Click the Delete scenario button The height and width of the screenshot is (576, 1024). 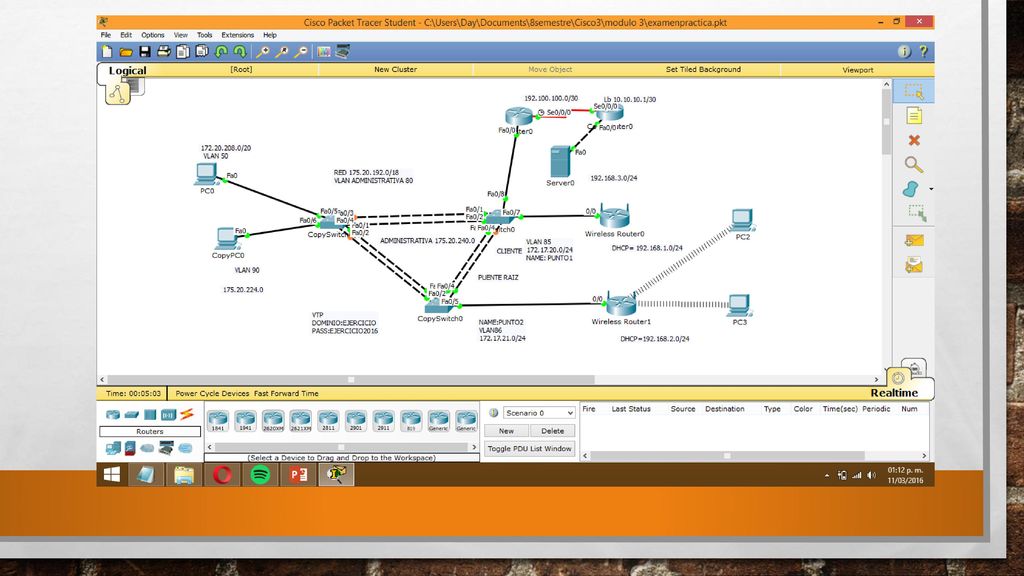[552, 431]
